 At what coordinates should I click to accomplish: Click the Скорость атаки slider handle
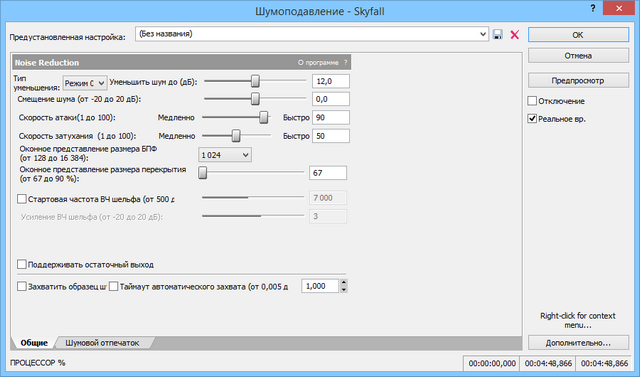264,118
